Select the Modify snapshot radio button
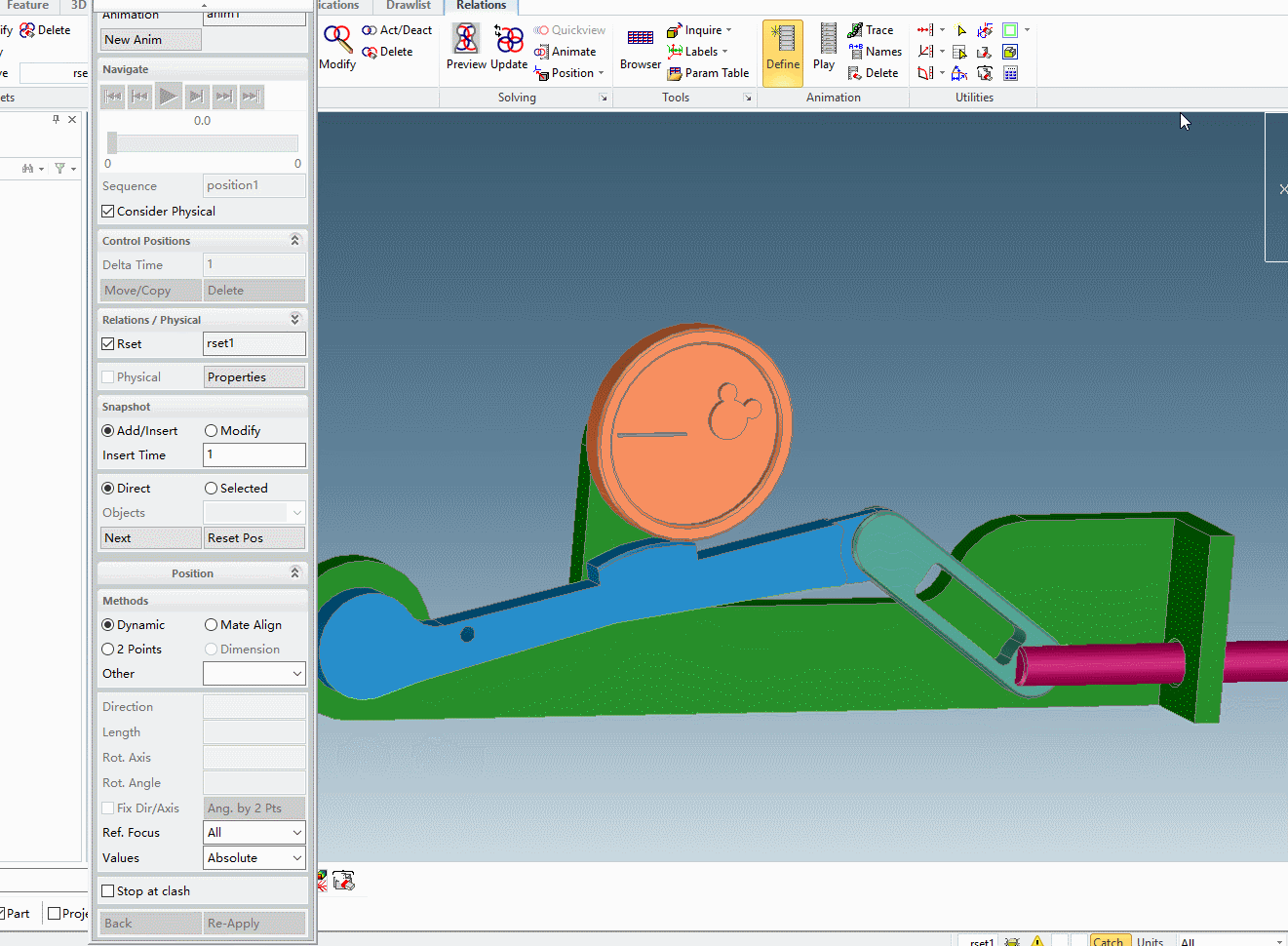1288x946 pixels. point(211,430)
